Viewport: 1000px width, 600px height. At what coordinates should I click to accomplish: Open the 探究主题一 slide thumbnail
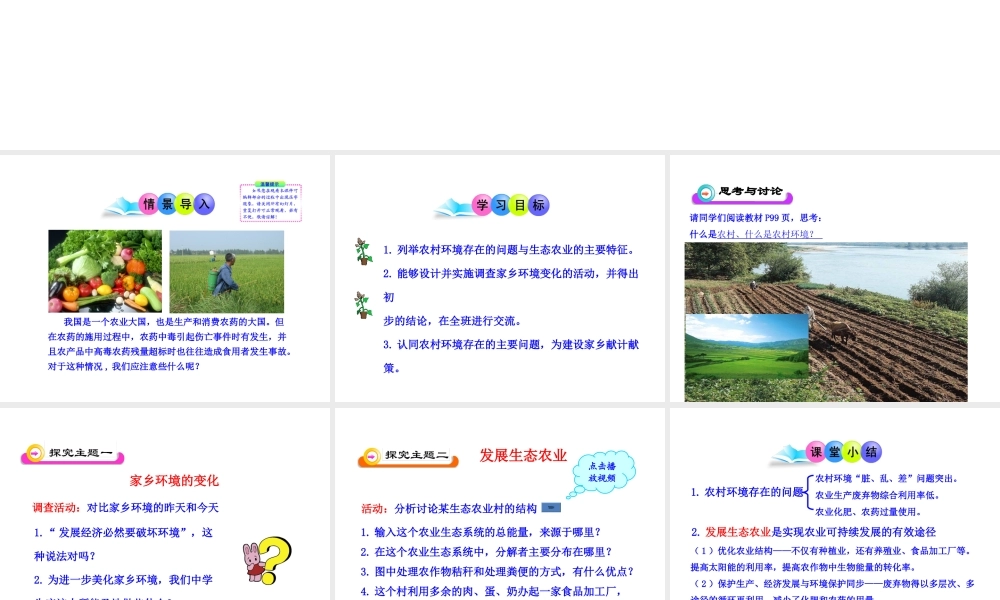click(x=165, y=504)
